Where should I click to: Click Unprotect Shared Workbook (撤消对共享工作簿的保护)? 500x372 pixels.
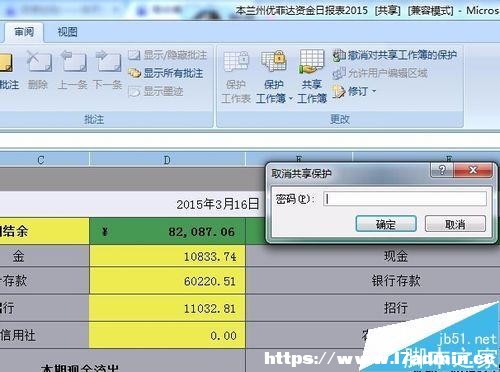pos(394,55)
